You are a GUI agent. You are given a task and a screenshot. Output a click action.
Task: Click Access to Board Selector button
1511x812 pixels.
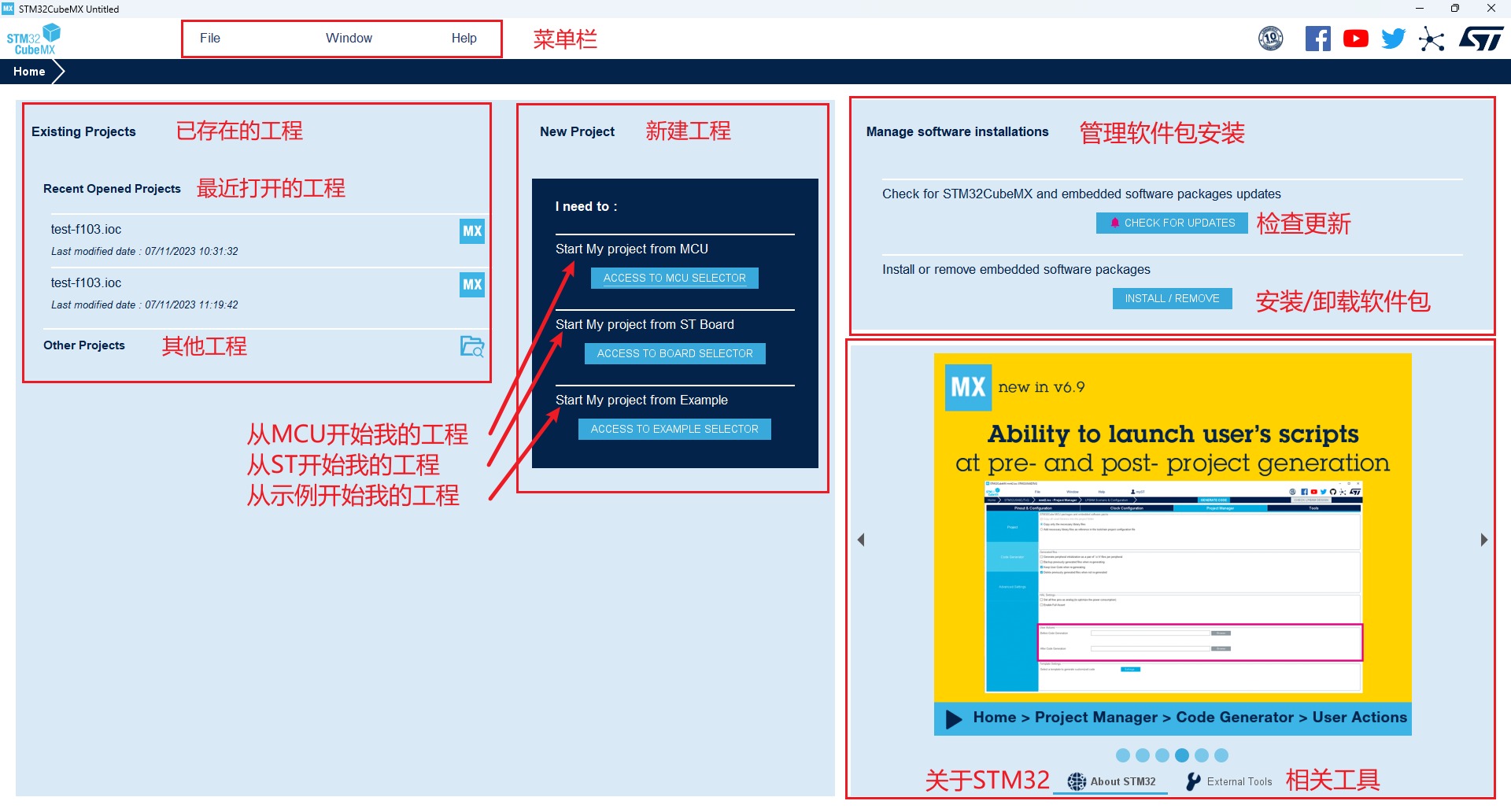(x=674, y=353)
